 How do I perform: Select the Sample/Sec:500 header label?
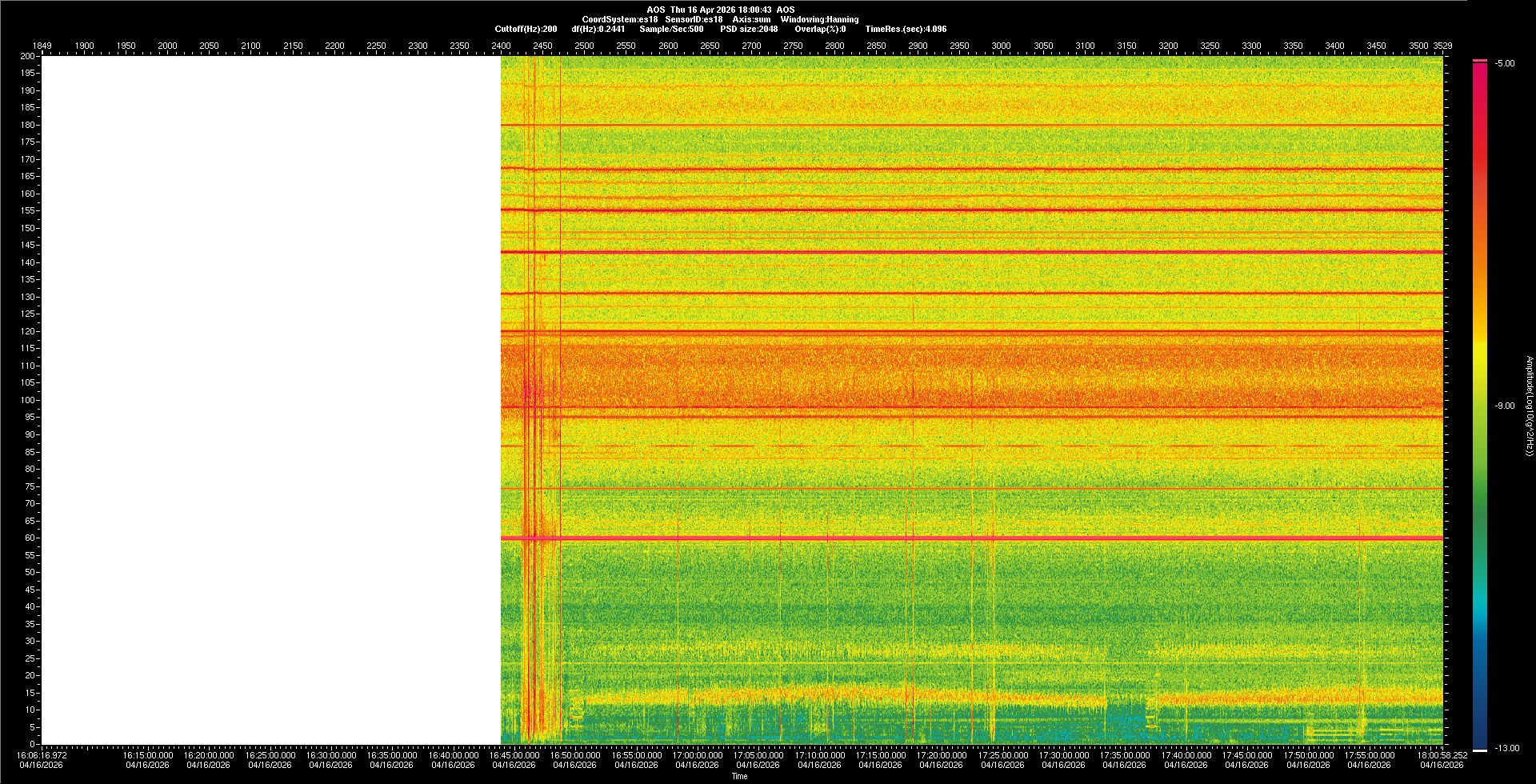pyautogui.click(x=671, y=29)
